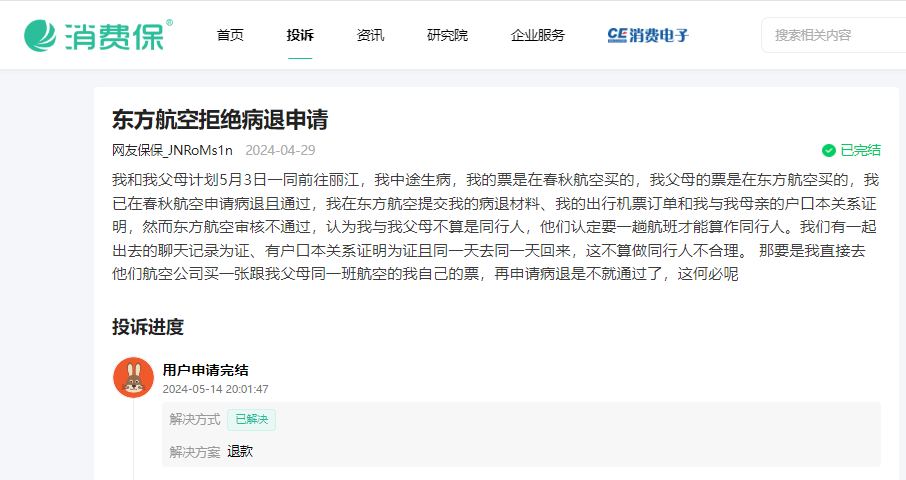
Task: Click the 投诉进度 section heading
Action: [x=148, y=327]
